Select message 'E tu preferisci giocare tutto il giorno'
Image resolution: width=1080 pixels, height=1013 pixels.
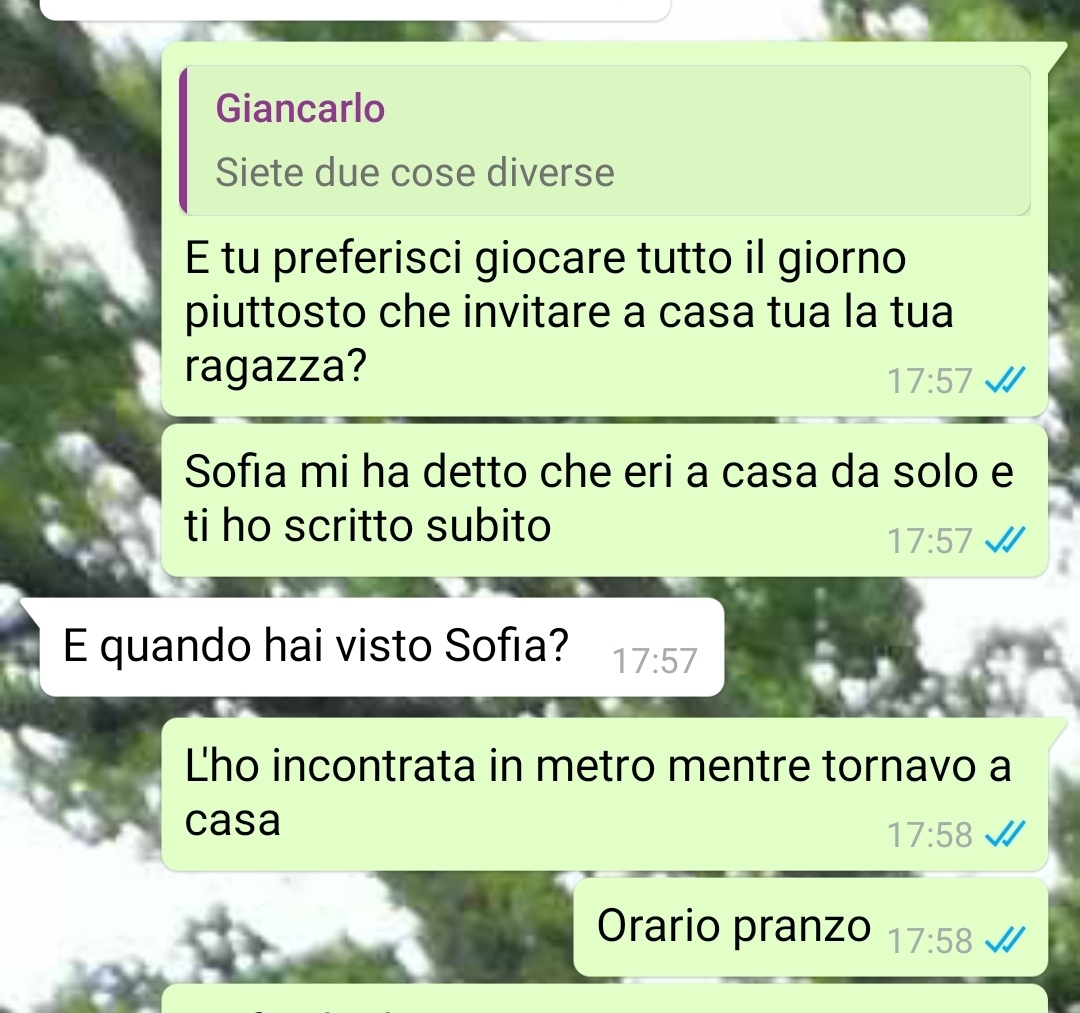tap(605, 229)
